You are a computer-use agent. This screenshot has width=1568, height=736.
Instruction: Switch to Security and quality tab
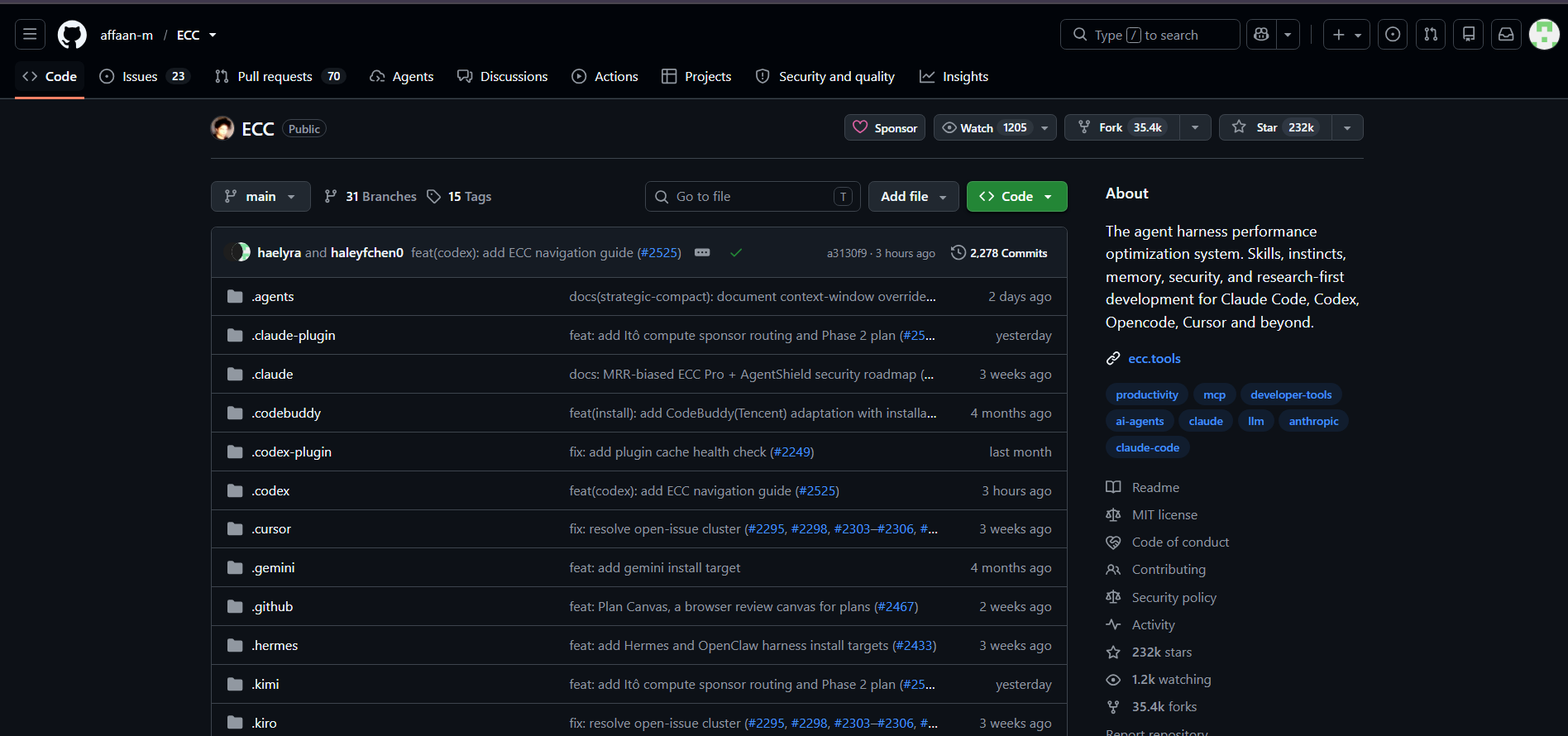point(825,76)
